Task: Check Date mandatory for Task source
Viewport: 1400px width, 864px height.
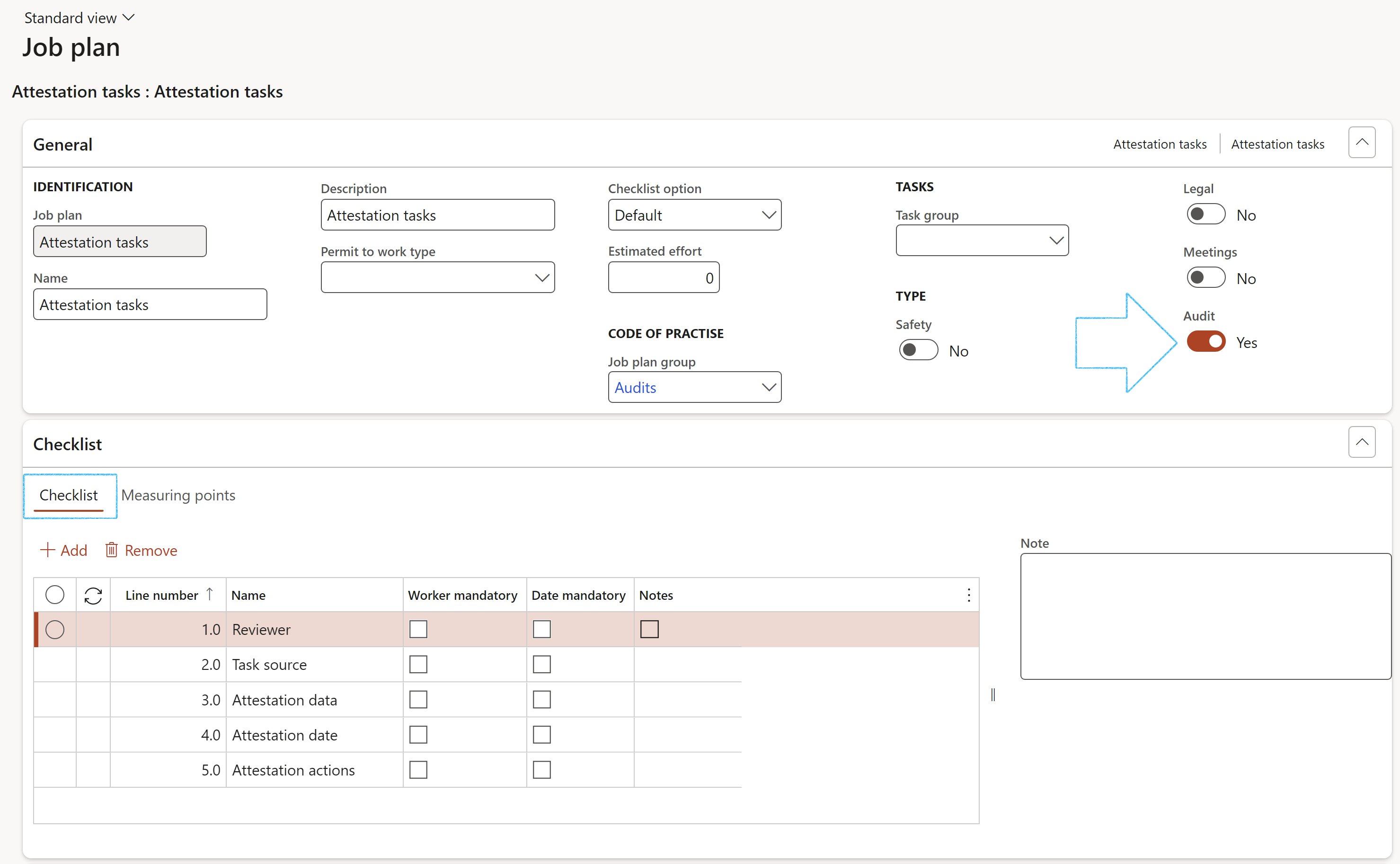Action: (x=541, y=665)
